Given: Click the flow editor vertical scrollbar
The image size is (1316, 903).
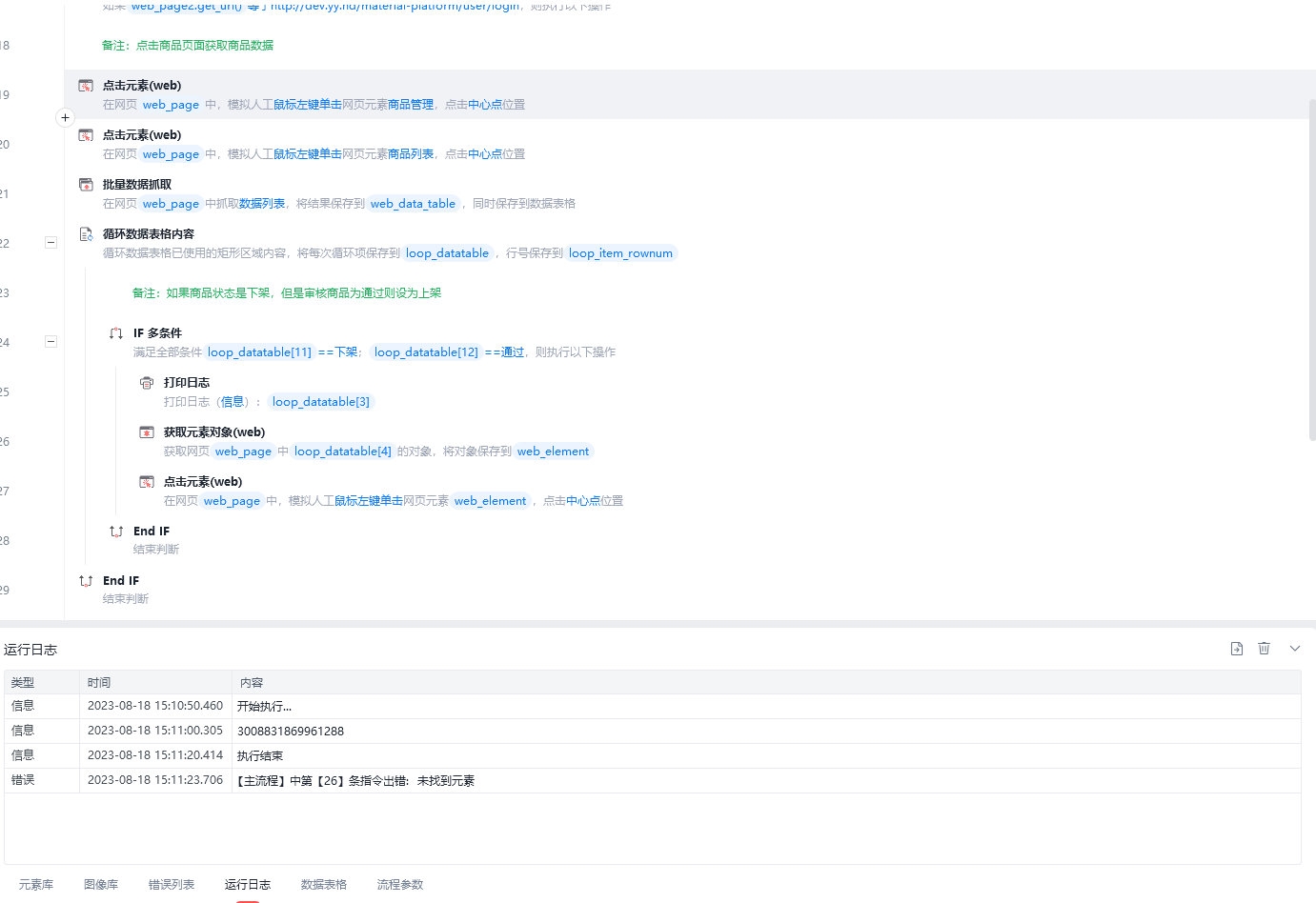Looking at the screenshot, I should (x=1312, y=269).
